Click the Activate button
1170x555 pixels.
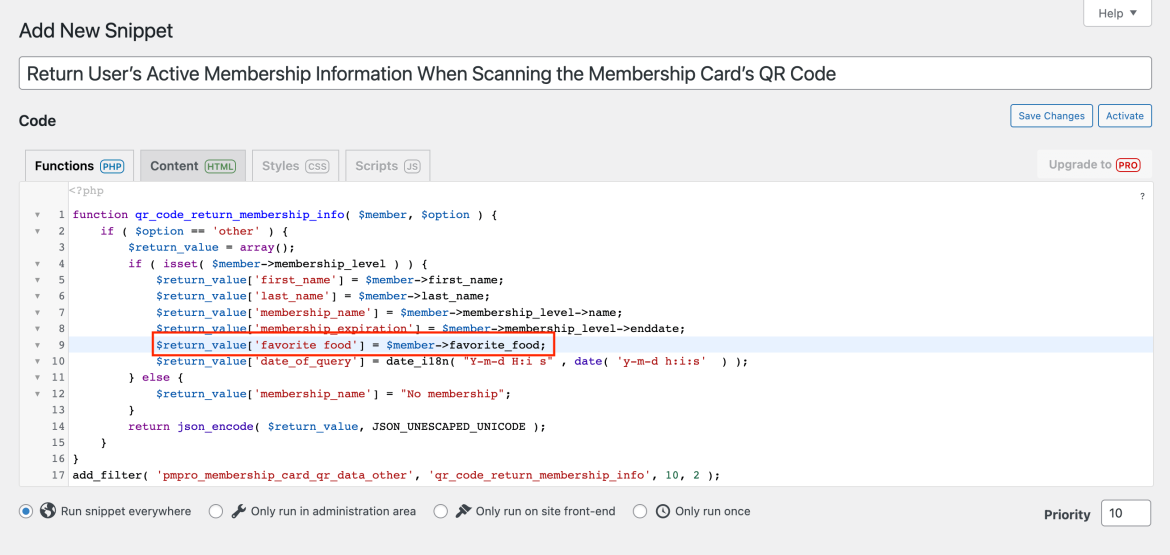pos(1124,116)
